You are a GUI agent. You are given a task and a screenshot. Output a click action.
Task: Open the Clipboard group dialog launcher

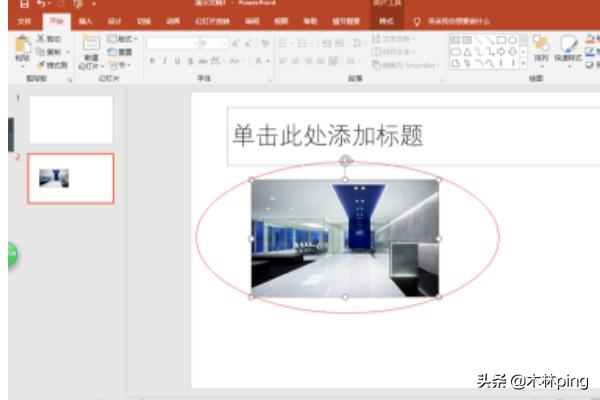pyautogui.click(x=69, y=80)
